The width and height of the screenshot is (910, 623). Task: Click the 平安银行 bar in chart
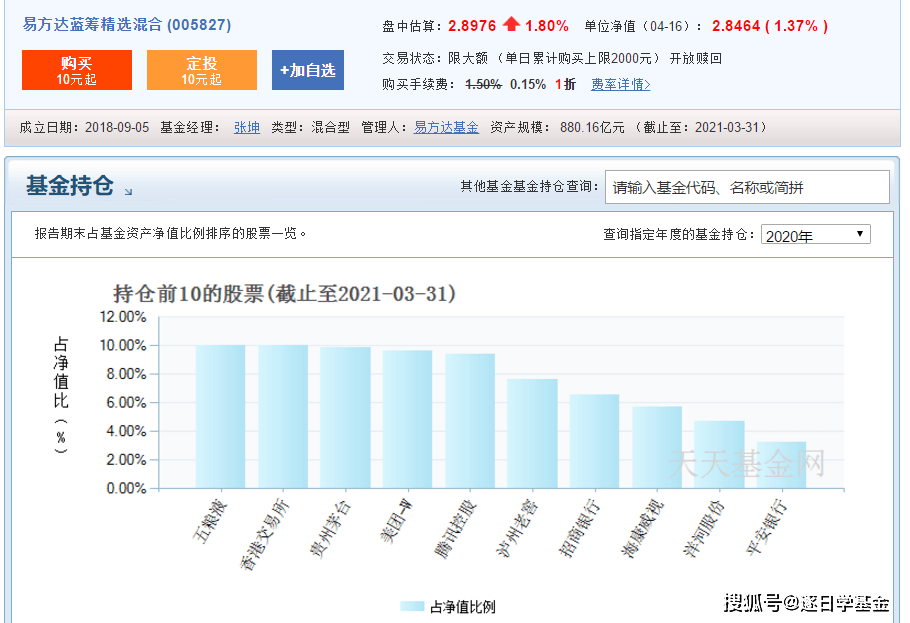[x=781, y=465]
